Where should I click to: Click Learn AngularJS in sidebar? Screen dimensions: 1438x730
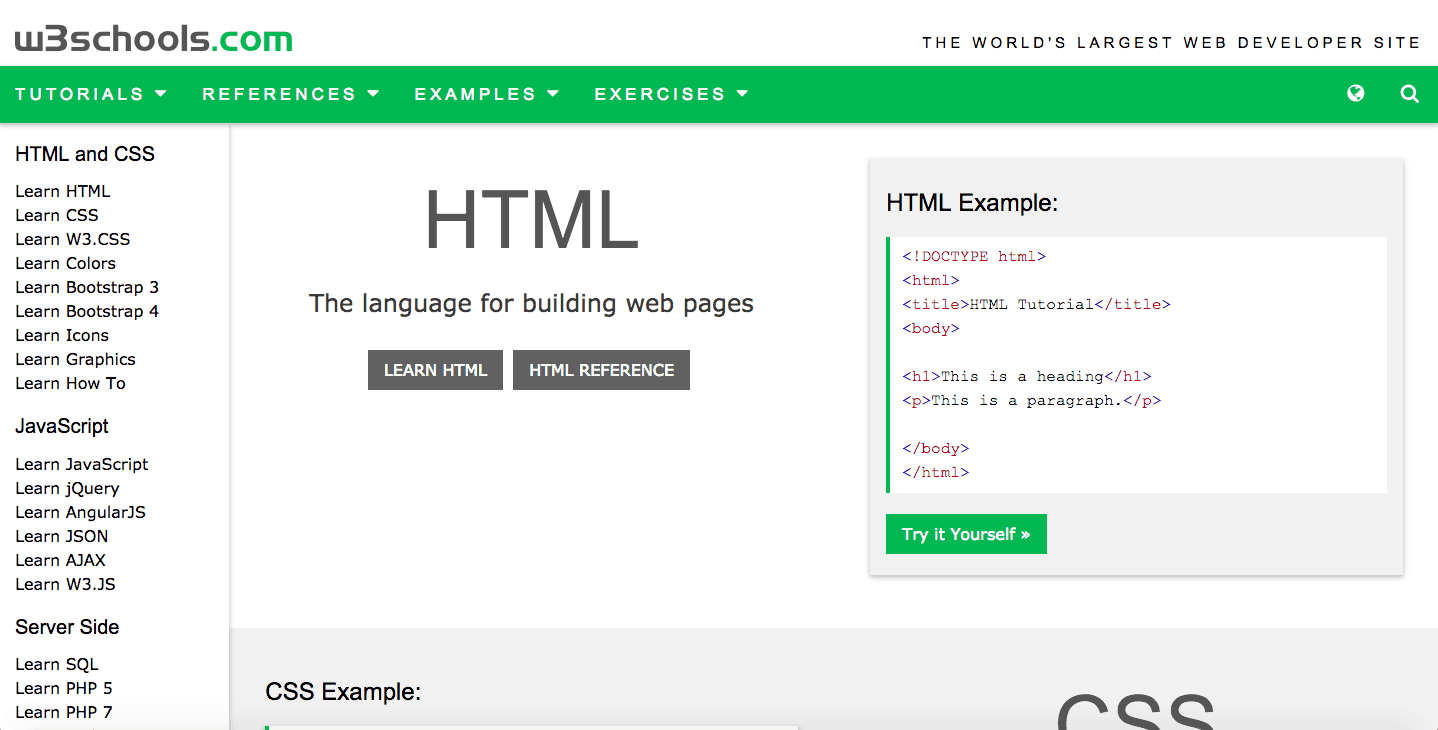[x=80, y=512]
